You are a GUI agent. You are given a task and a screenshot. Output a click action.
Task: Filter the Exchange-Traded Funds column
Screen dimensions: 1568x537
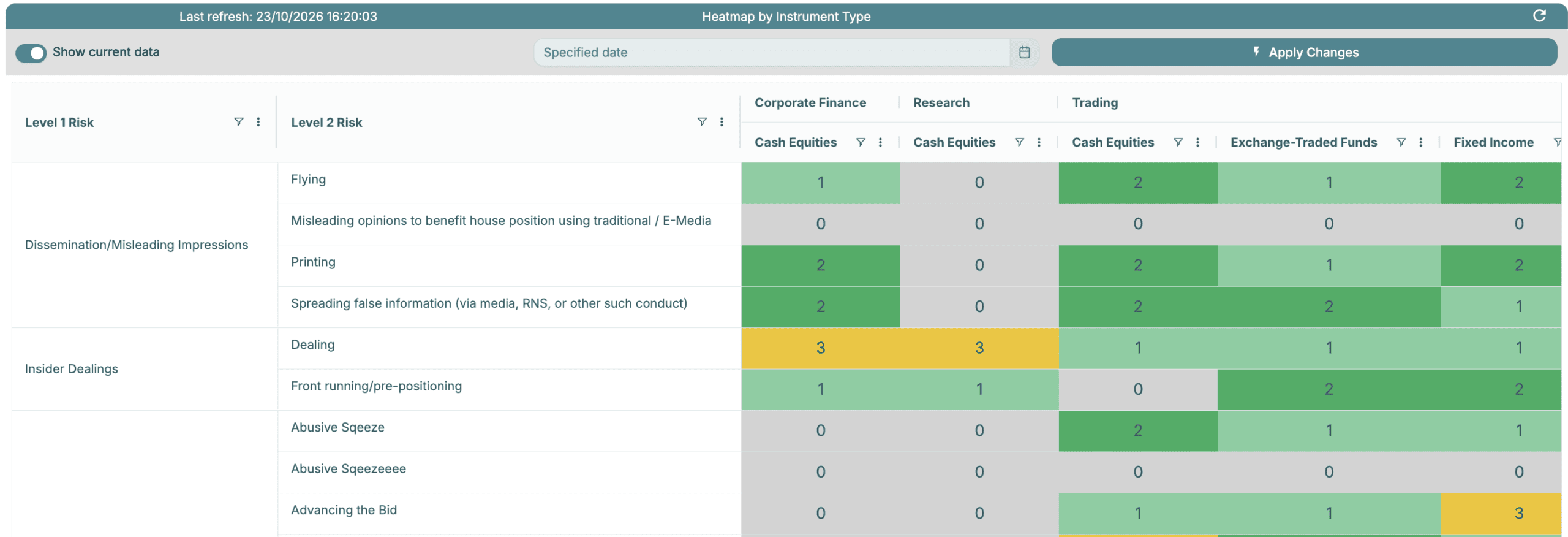pyautogui.click(x=1401, y=142)
